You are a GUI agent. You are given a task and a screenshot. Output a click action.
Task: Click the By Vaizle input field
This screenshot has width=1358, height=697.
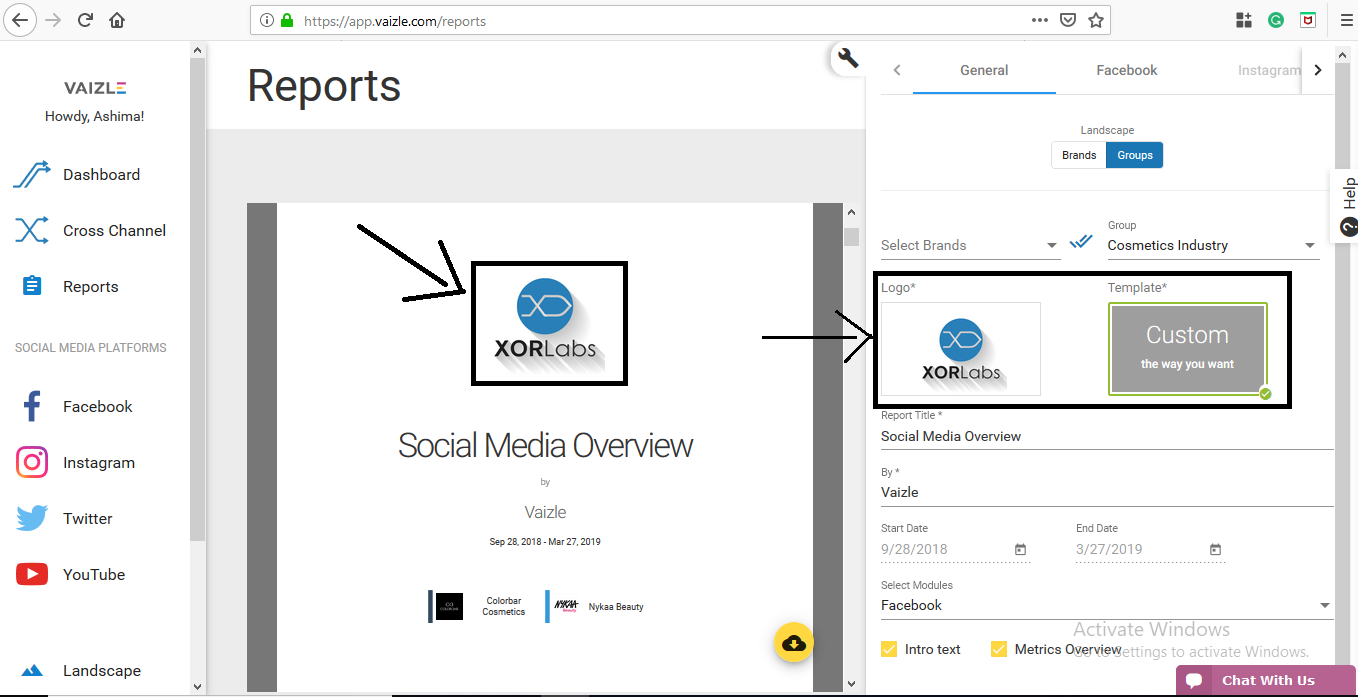[1107, 492]
